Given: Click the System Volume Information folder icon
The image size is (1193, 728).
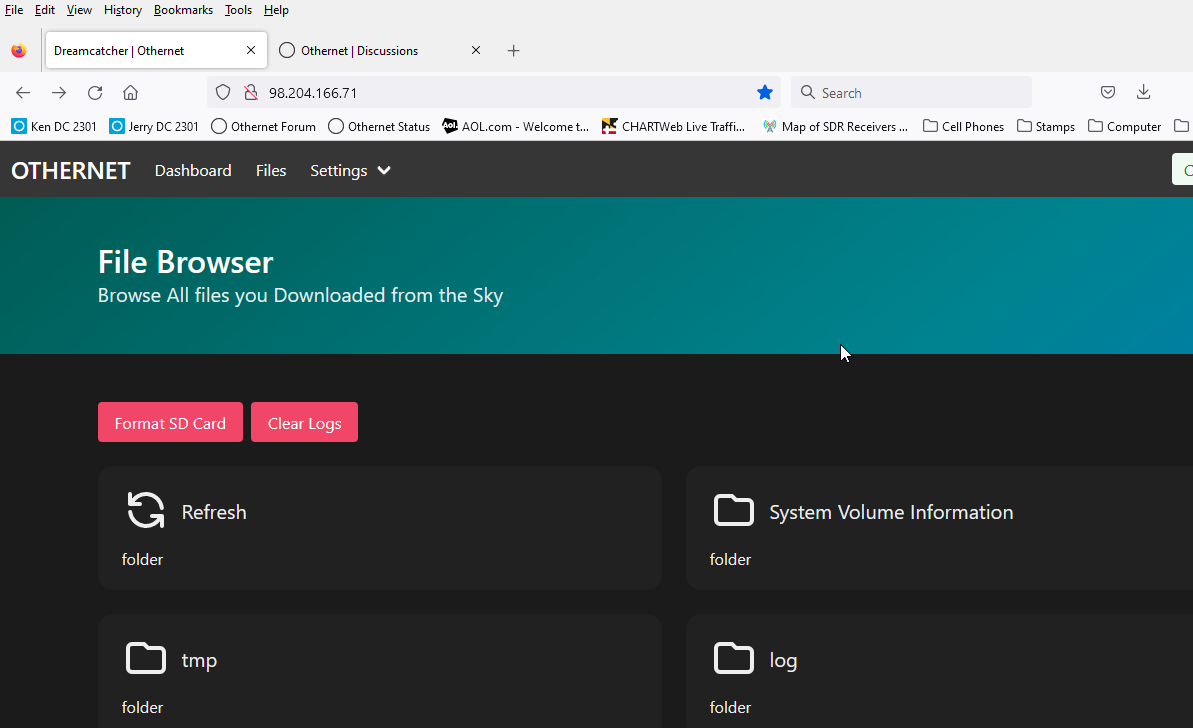Looking at the screenshot, I should (733, 510).
